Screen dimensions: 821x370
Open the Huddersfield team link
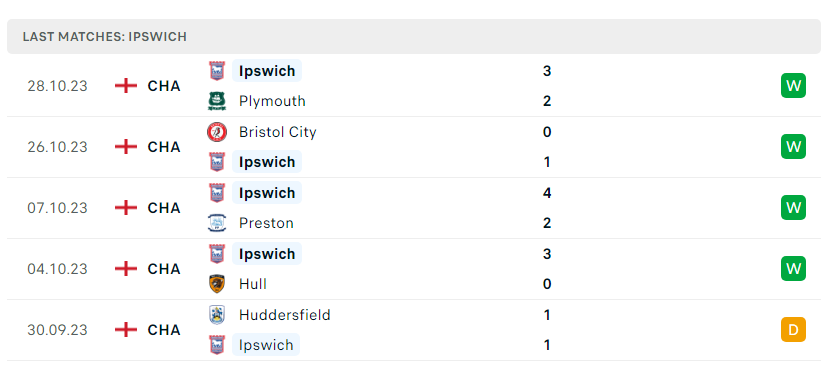(284, 315)
